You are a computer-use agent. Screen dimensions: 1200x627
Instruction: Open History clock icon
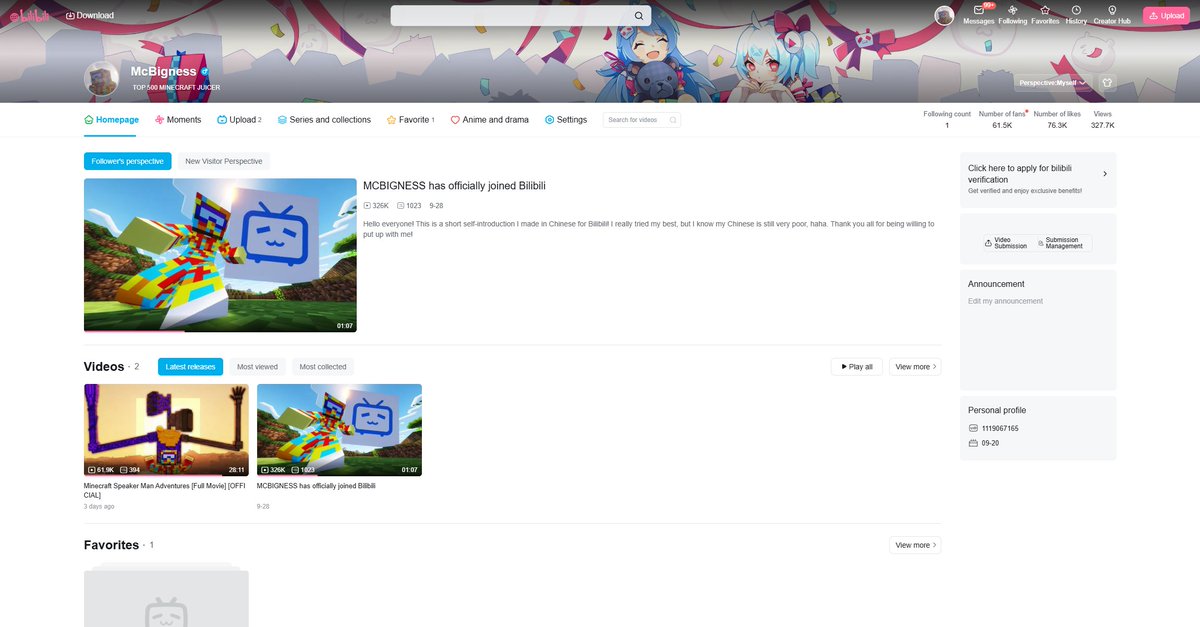pos(1076,10)
